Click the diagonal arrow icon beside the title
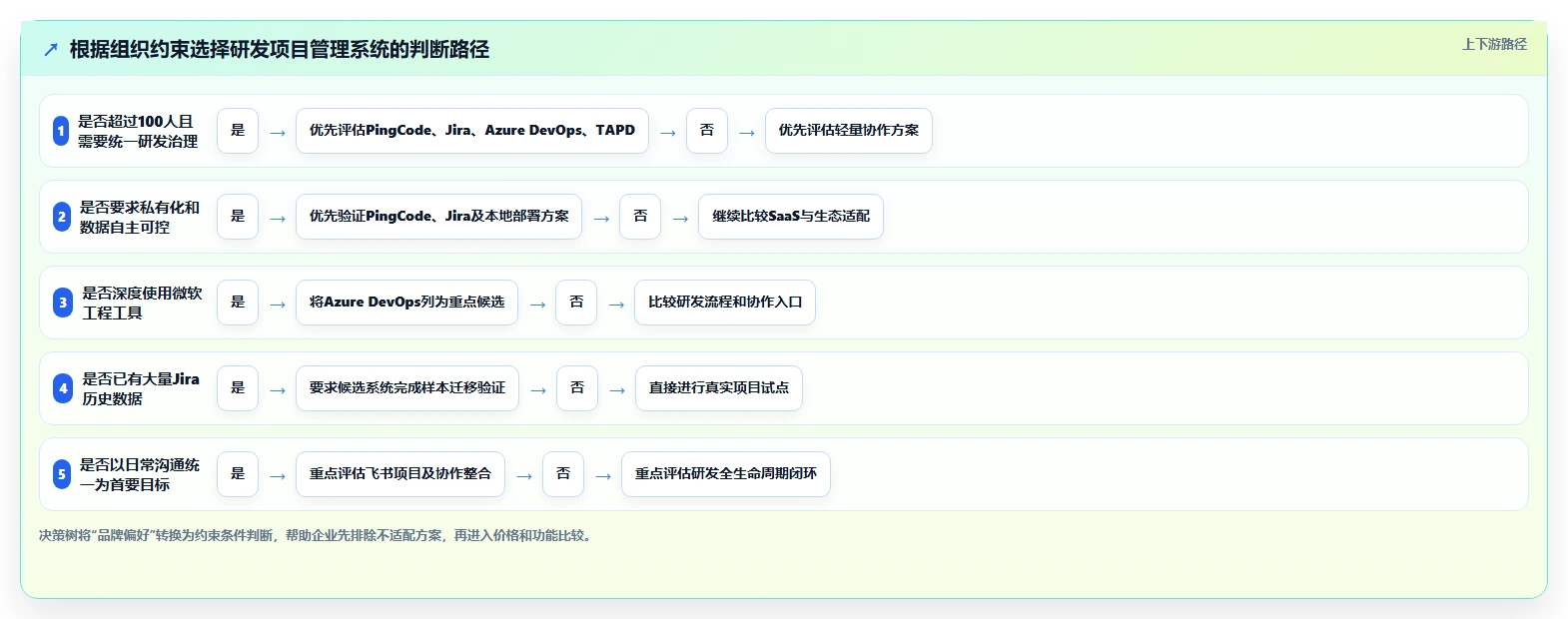This screenshot has width=1568, height=619. pyautogui.click(x=51, y=49)
